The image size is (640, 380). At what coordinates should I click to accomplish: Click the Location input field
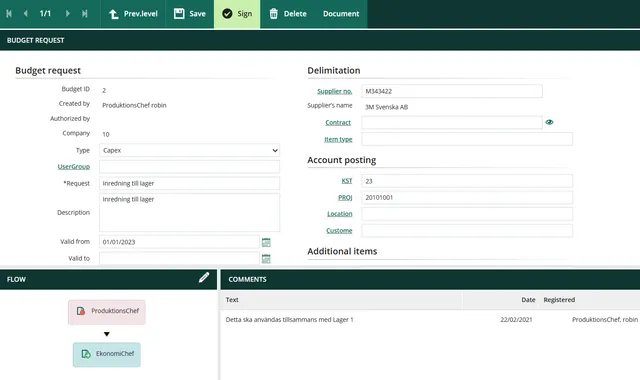pyautogui.click(x=467, y=214)
